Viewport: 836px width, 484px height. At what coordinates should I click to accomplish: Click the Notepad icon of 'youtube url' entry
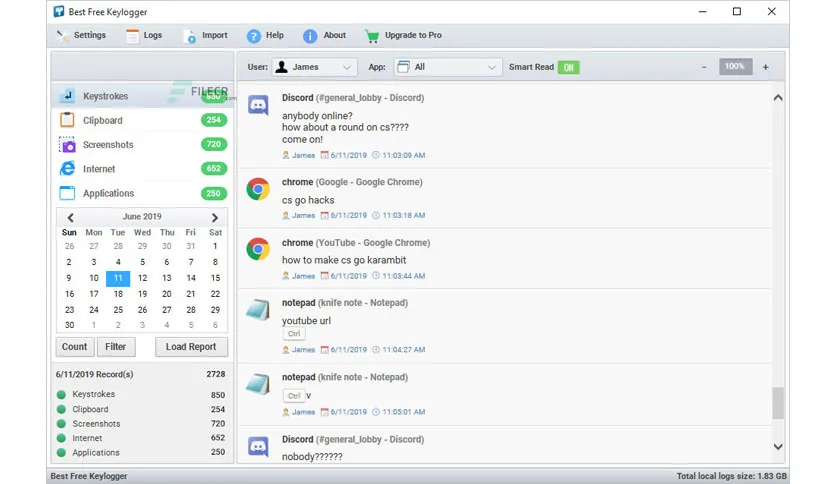[258, 310]
